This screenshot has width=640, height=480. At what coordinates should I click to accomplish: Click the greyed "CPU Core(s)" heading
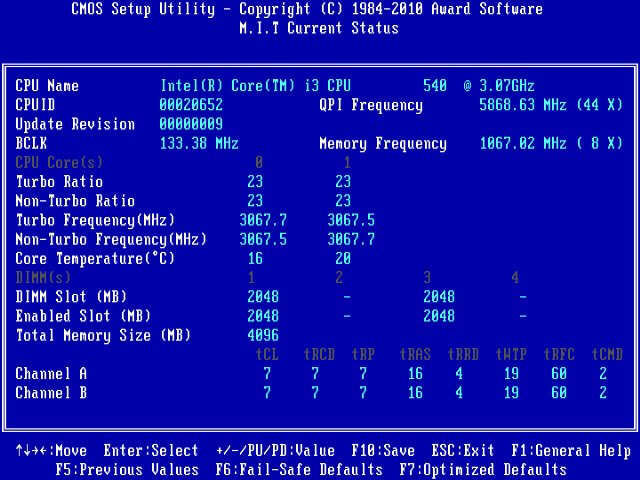pyautogui.click(x=59, y=162)
